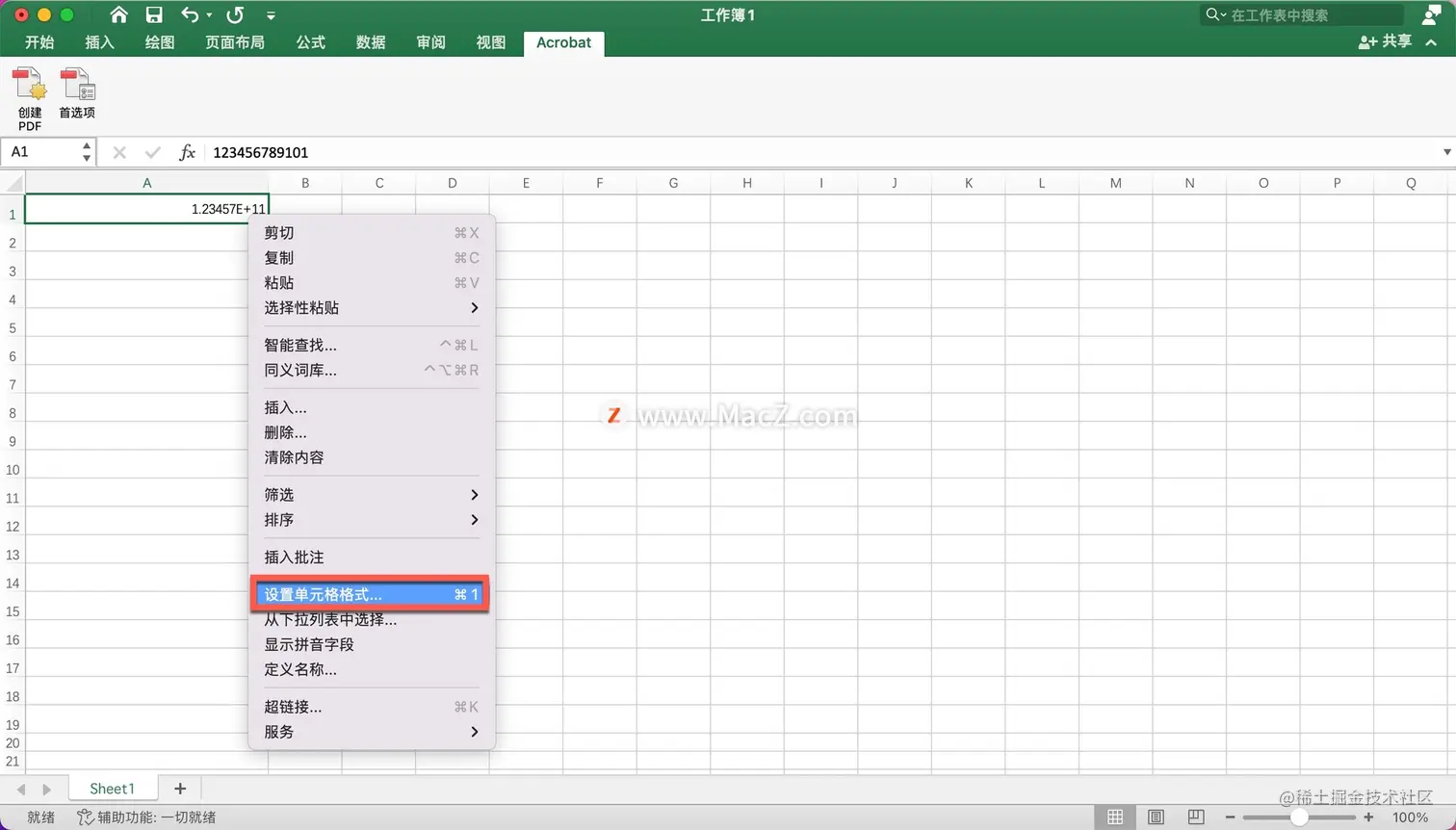Image resolution: width=1456 pixels, height=830 pixels.
Task: Open the user account icon
Action: click(1432, 14)
